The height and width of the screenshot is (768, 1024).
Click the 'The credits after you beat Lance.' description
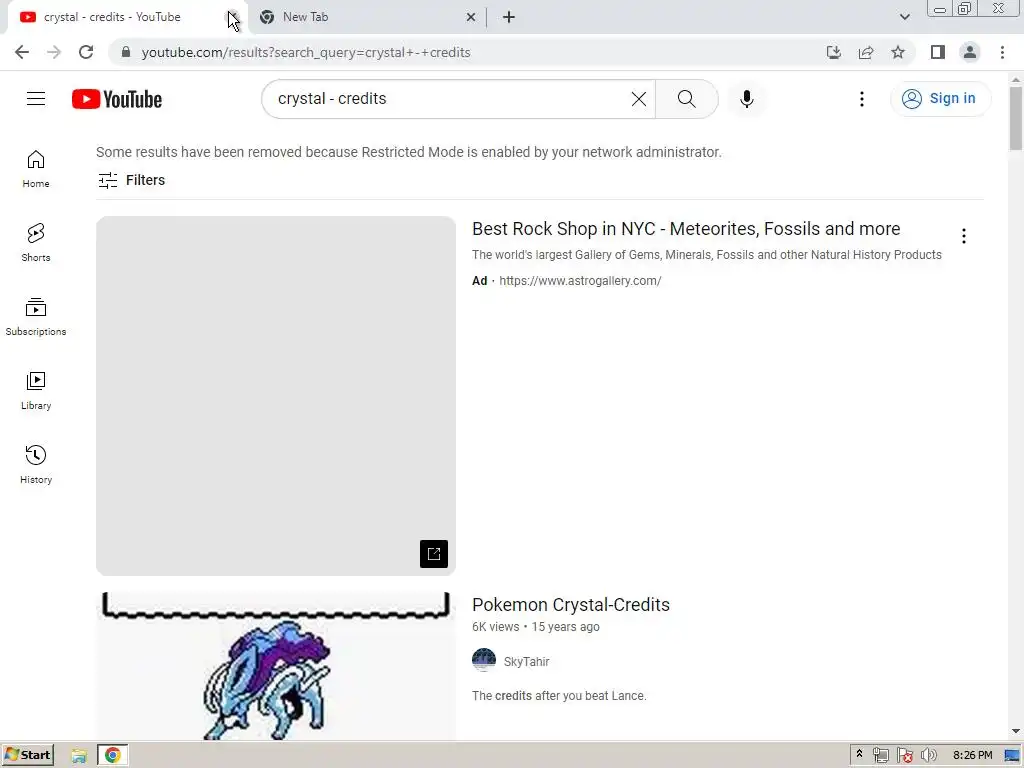tap(559, 696)
